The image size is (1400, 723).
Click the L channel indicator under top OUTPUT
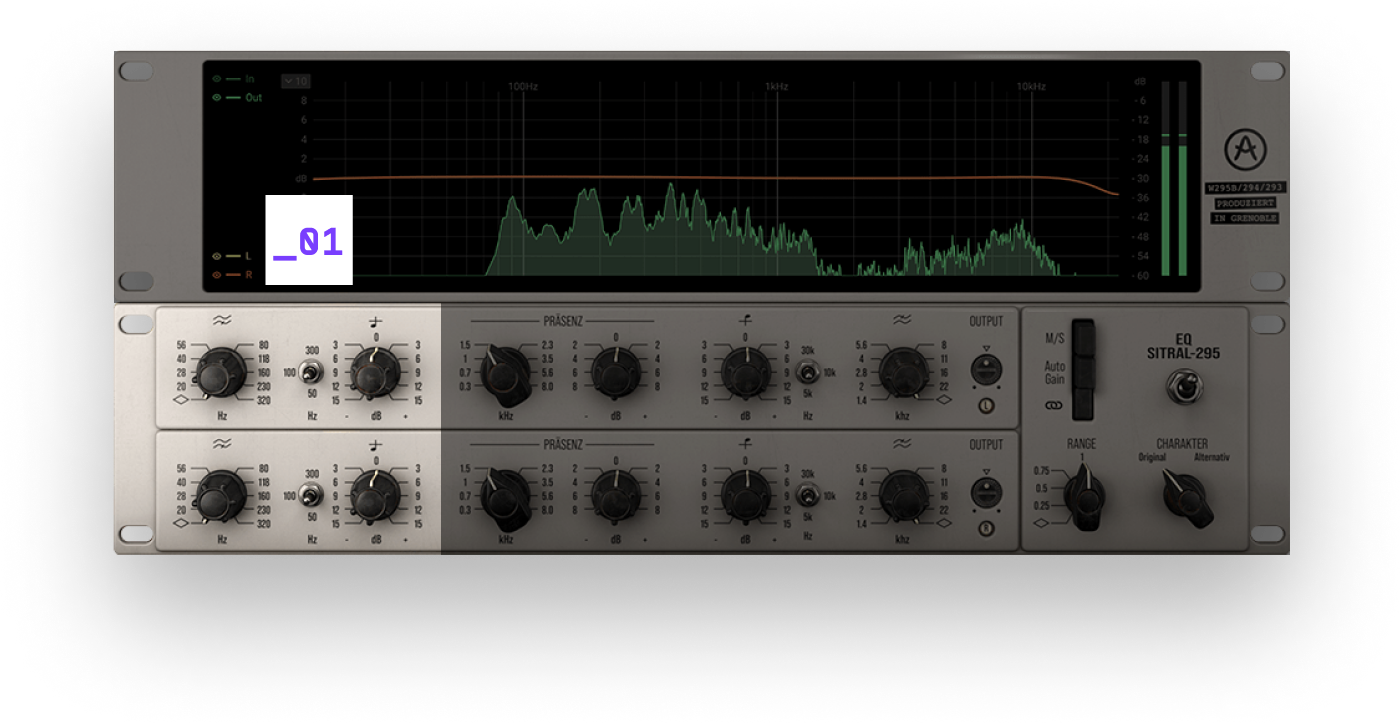click(x=986, y=406)
